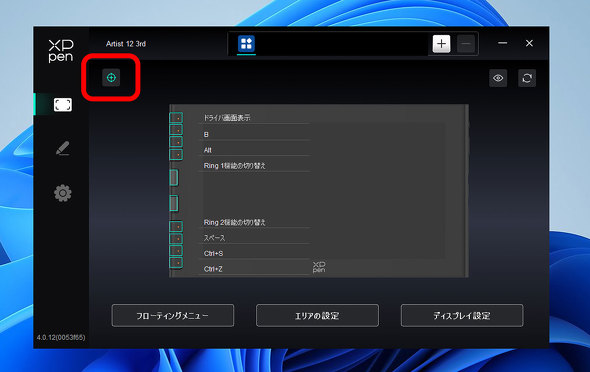The image size is (590, 372).
Task: Click the green crosshair calibration icon
Action: pos(111,78)
